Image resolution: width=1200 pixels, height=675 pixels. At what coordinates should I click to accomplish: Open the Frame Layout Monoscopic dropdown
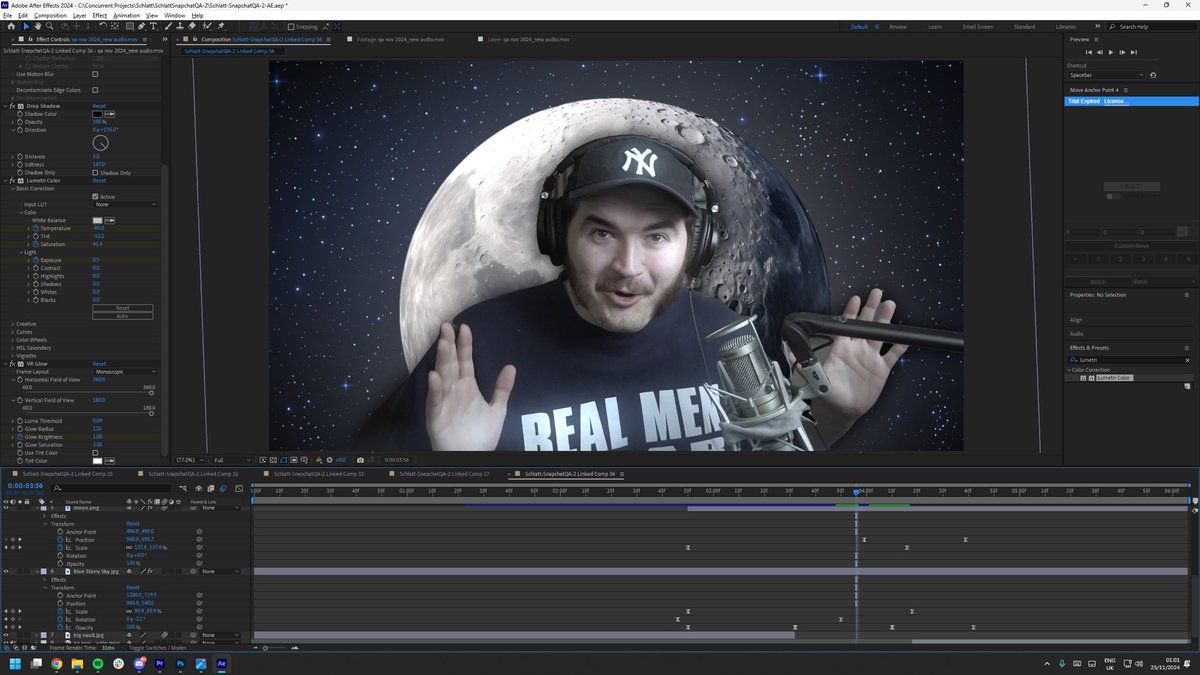coord(126,372)
